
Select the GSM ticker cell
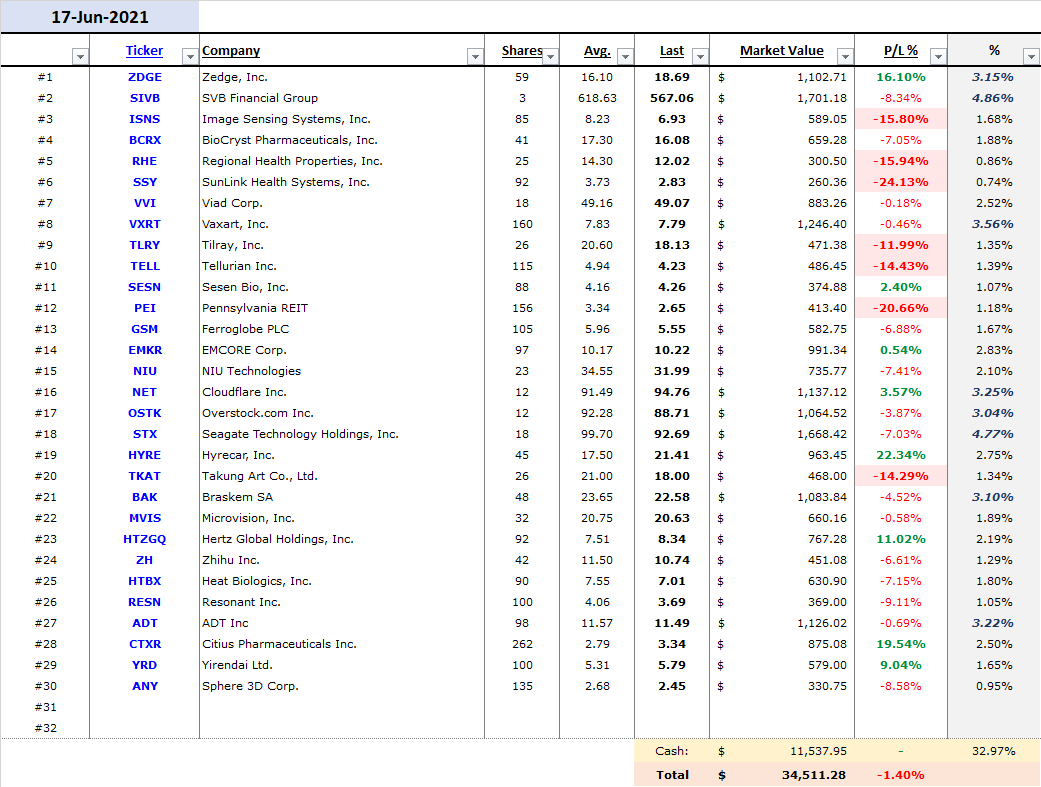click(145, 329)
